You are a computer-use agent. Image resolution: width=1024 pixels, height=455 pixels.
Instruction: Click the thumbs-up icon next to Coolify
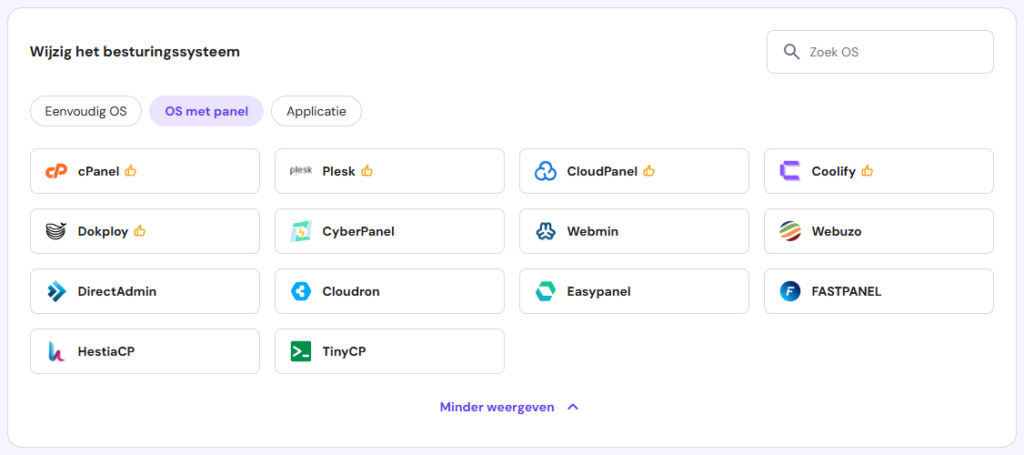pos(867,171)
